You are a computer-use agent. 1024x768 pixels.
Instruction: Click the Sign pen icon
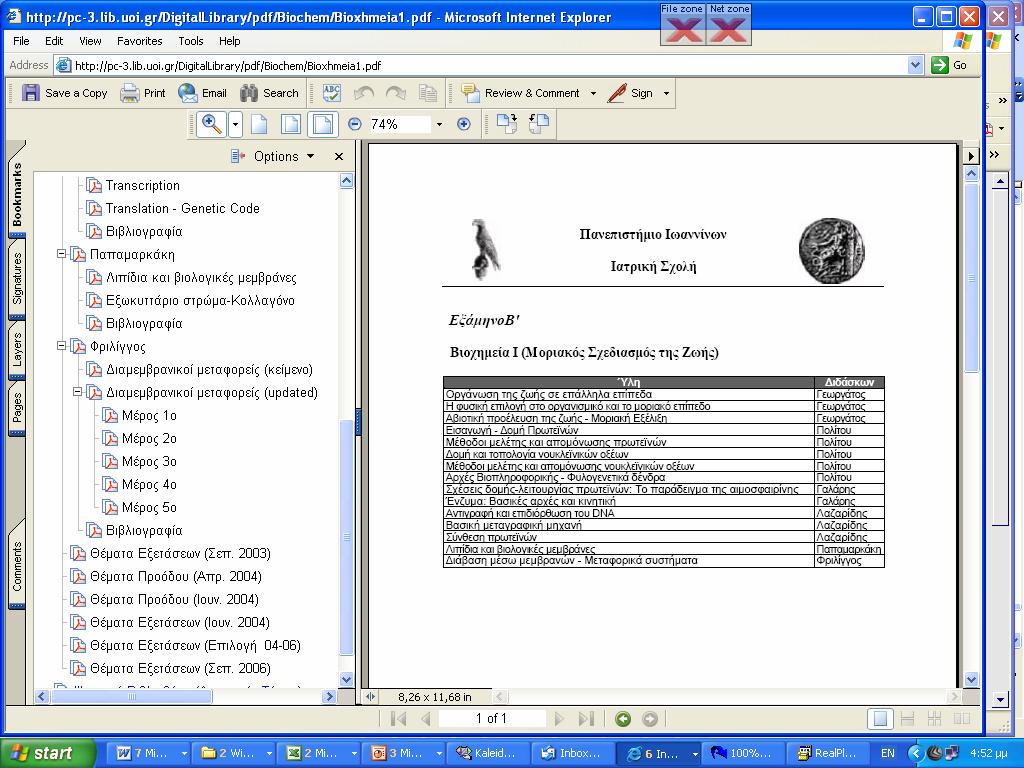[630, 93]
